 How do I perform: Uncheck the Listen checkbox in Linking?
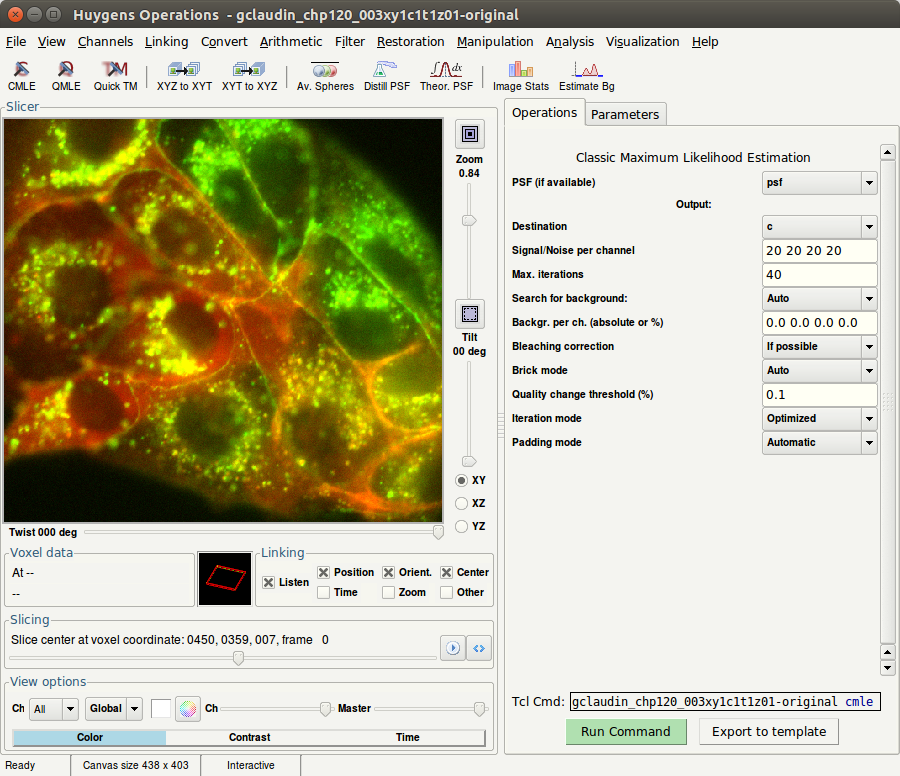coord(269,582)
